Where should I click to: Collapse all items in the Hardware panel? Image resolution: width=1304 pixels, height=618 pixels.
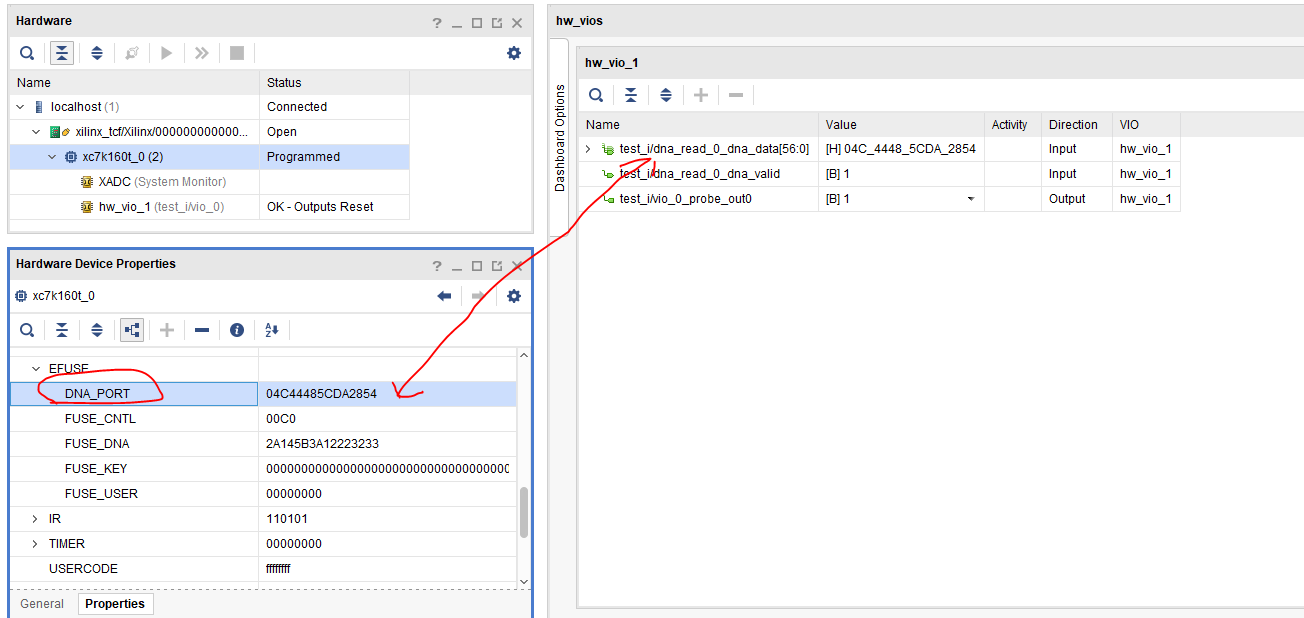[x=62, y=53]
